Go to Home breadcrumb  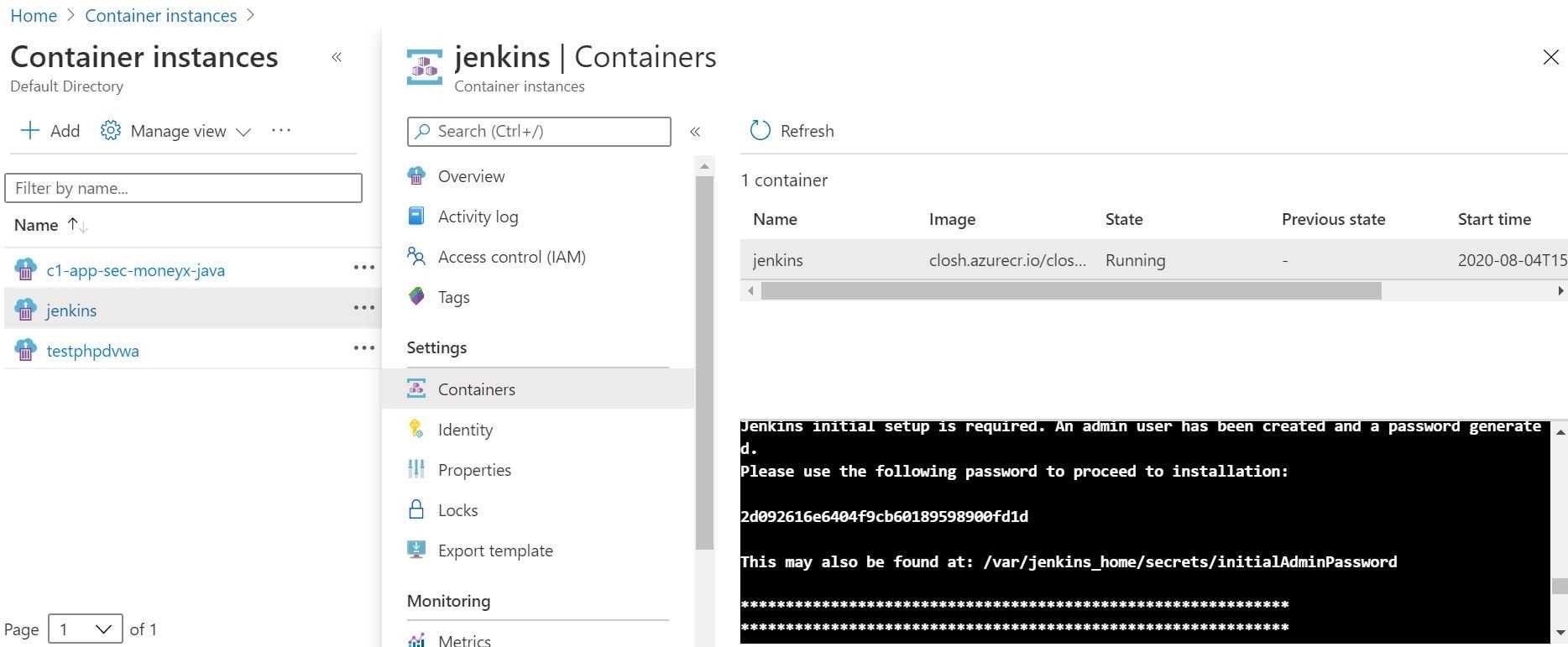click(34, 15)
